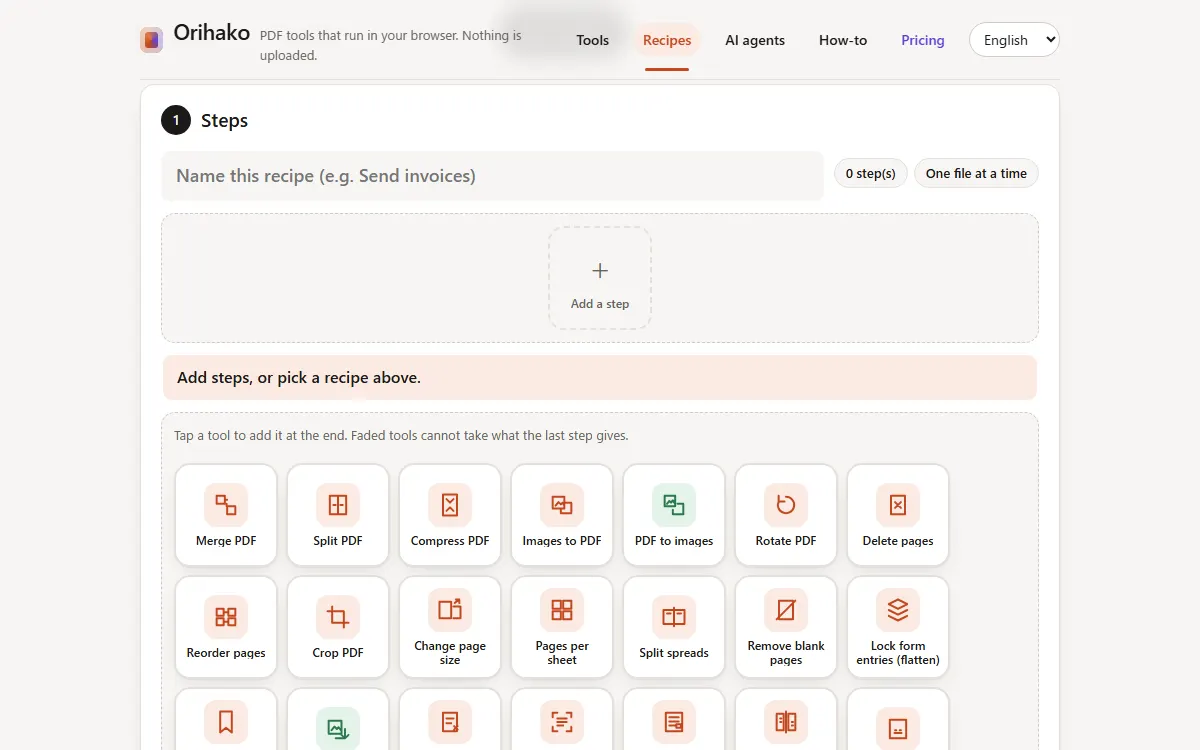Focus the recipe name input field
This screenshot has height=750, width=1200.
pos(493,176)
